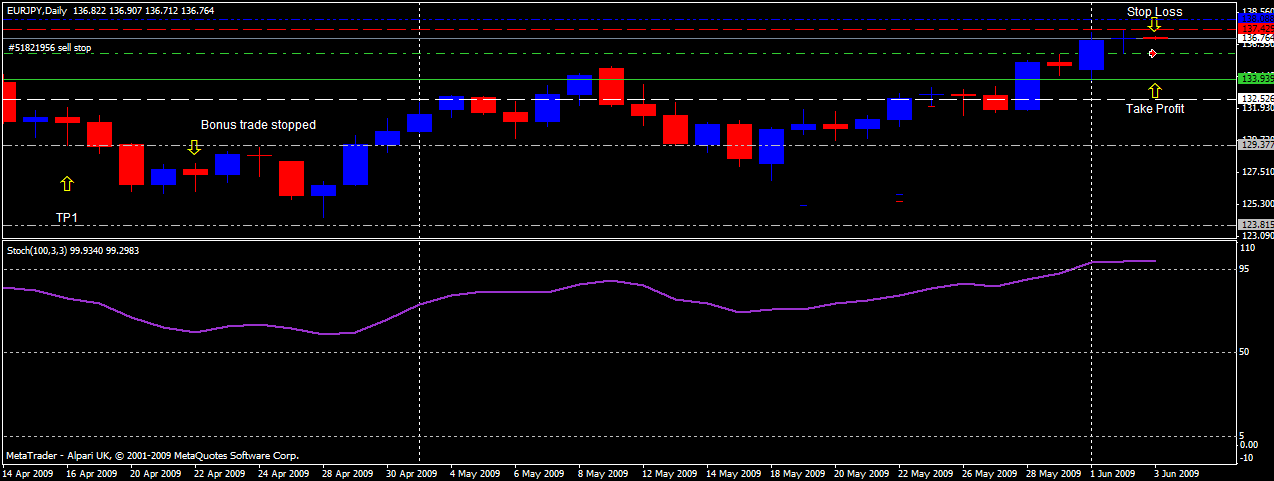Click the Take Profit text label
The height and width of the screenshot is (481, 1274).
point(1155,108)
